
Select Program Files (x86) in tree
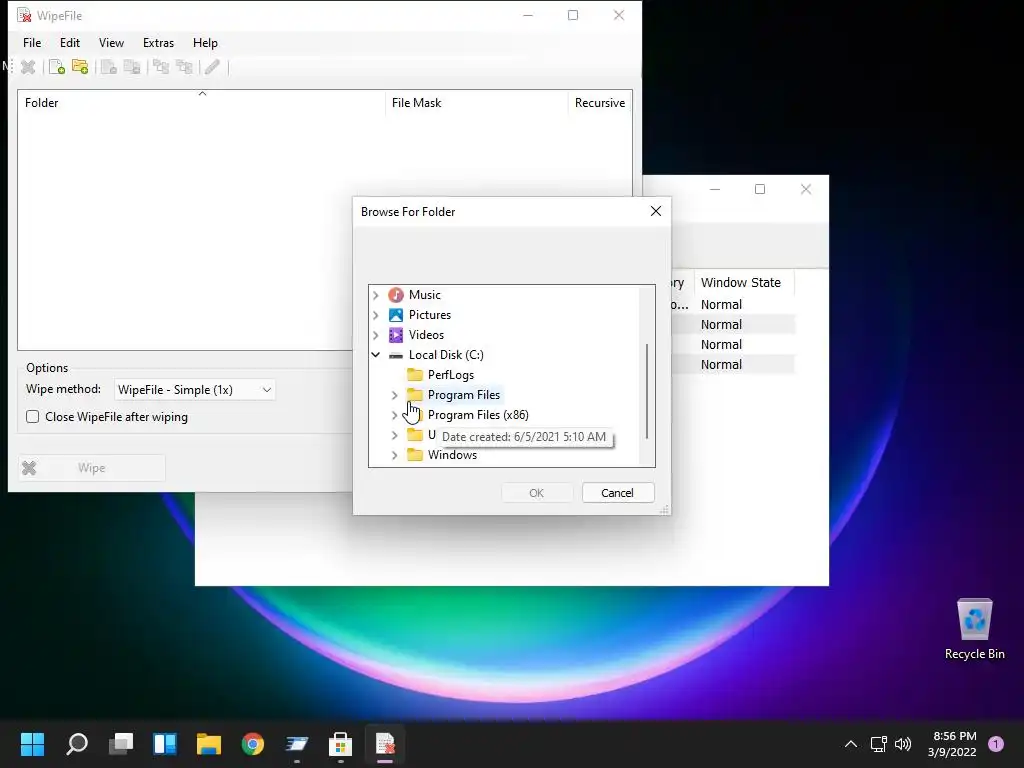[x=478, y=415]
